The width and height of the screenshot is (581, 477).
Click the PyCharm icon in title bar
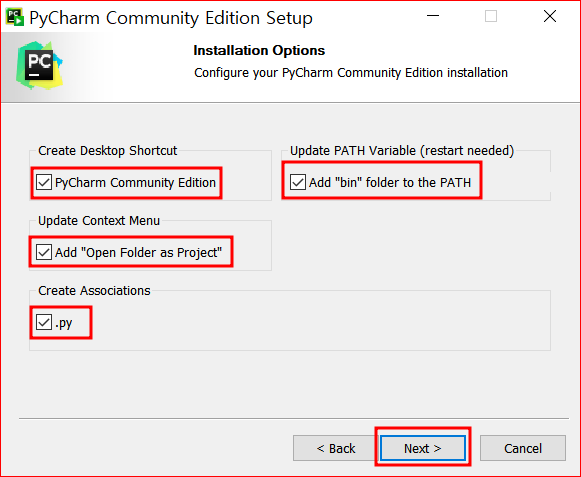(15, 17)
